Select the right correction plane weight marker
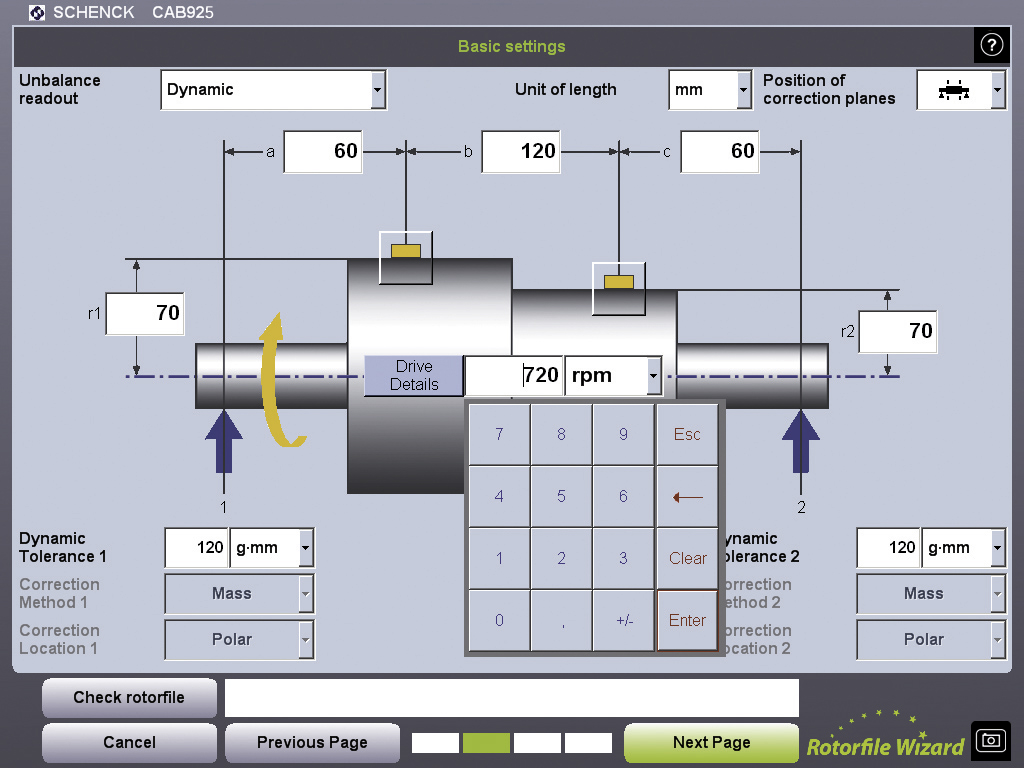This screenshot has height=768, width=1024. [x=619, y=282]
